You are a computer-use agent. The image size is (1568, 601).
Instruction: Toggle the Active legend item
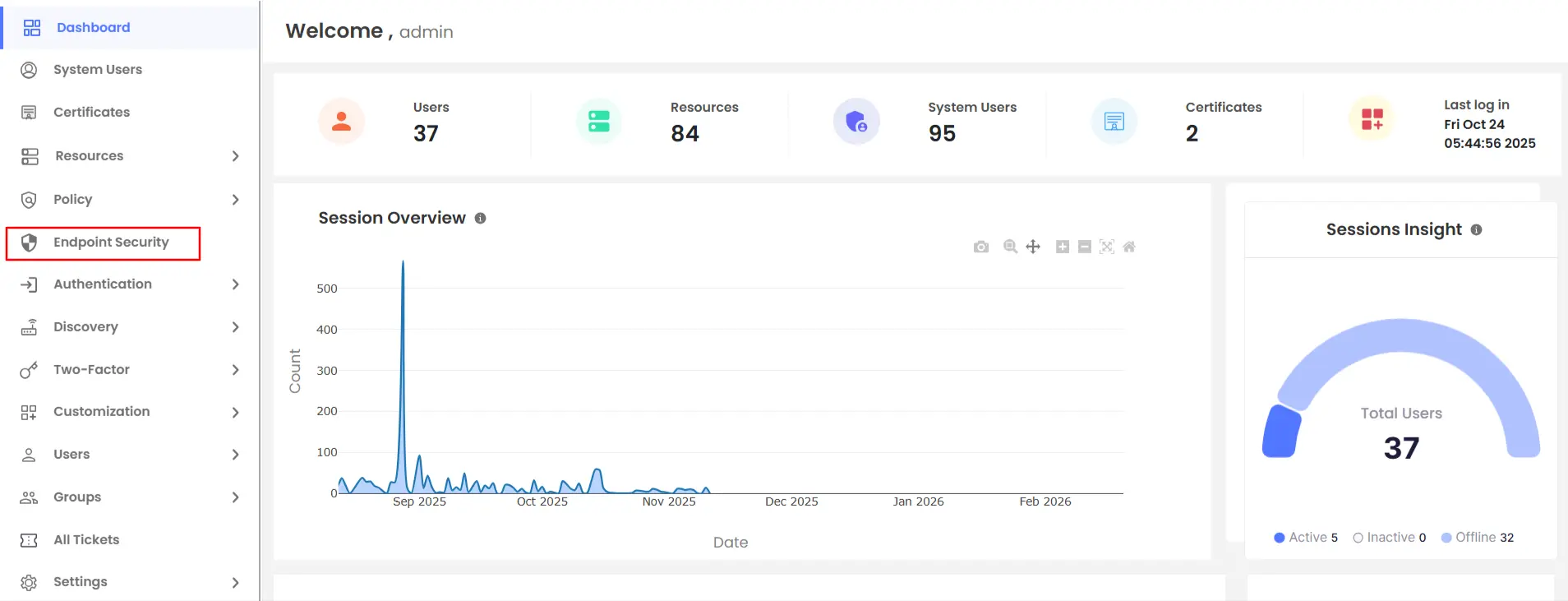(x=1305, y=538)
